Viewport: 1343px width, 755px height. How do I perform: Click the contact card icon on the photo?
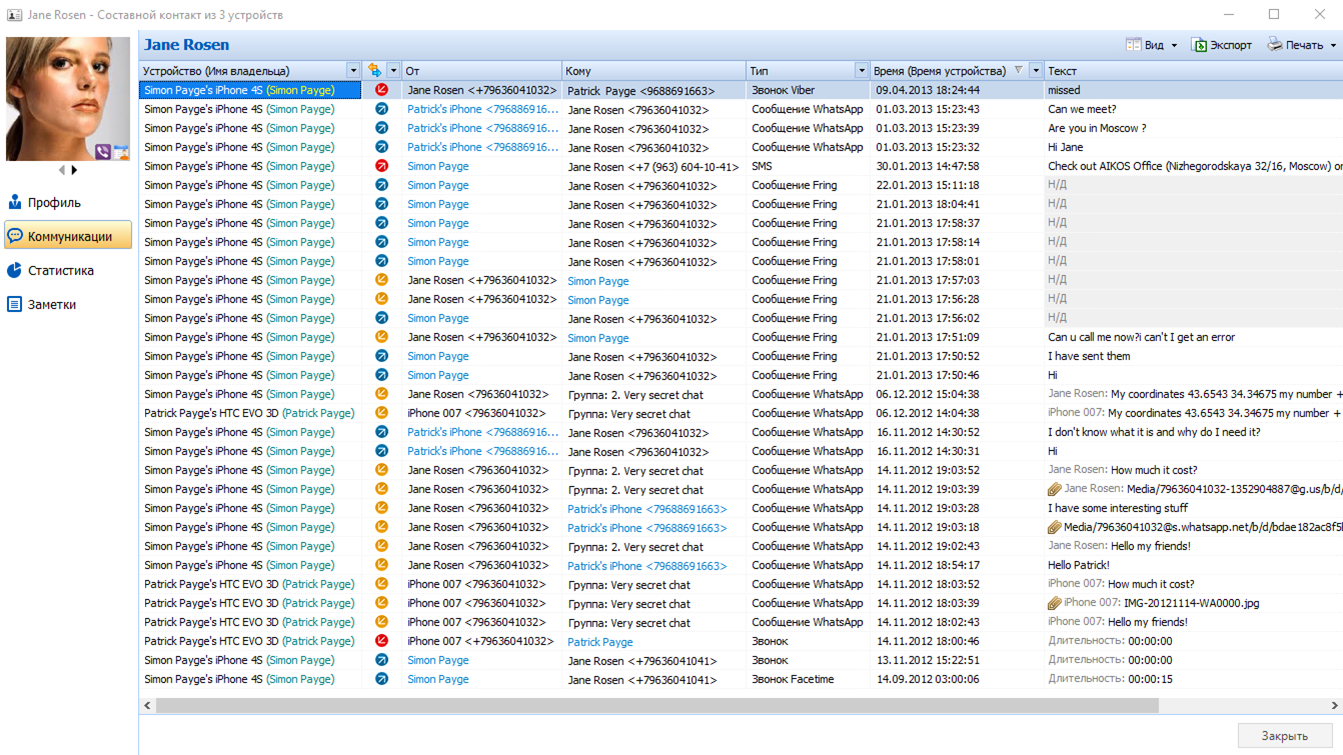pyautogui.click(x=121, y=152)
